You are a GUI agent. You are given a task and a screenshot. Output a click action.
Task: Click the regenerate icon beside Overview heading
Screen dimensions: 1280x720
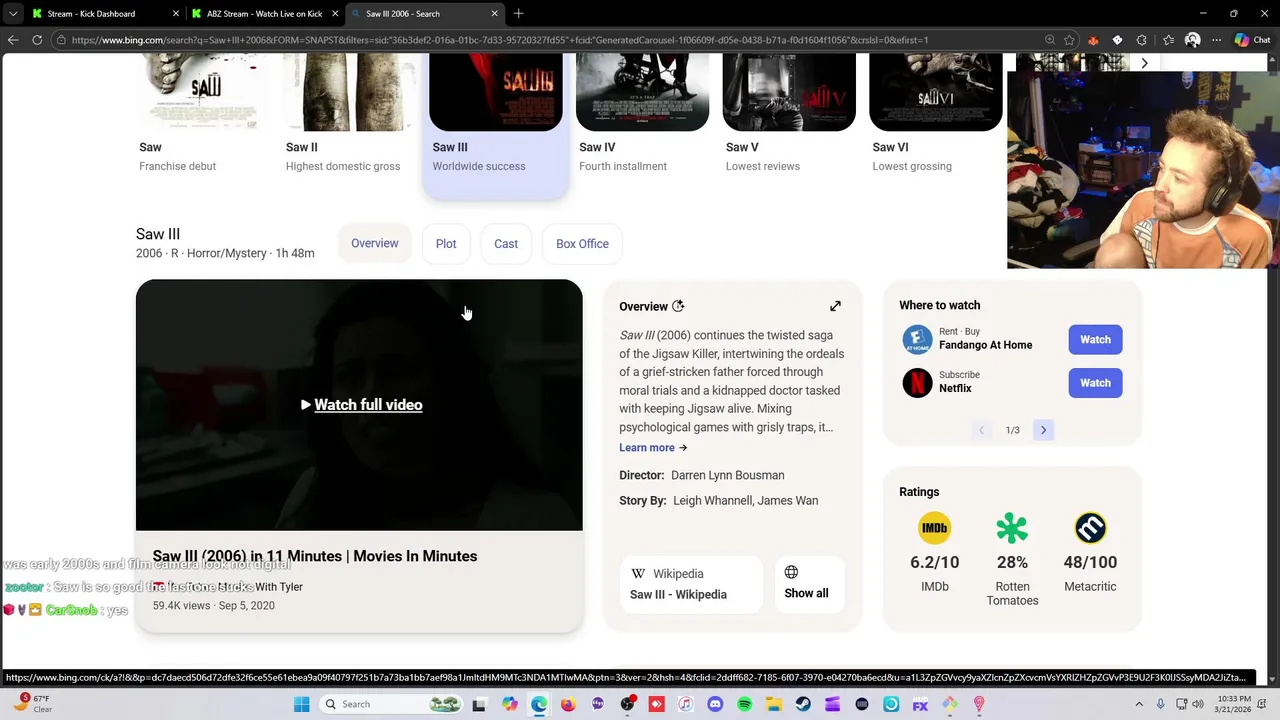pyautogui.click(x=678, y=306)
